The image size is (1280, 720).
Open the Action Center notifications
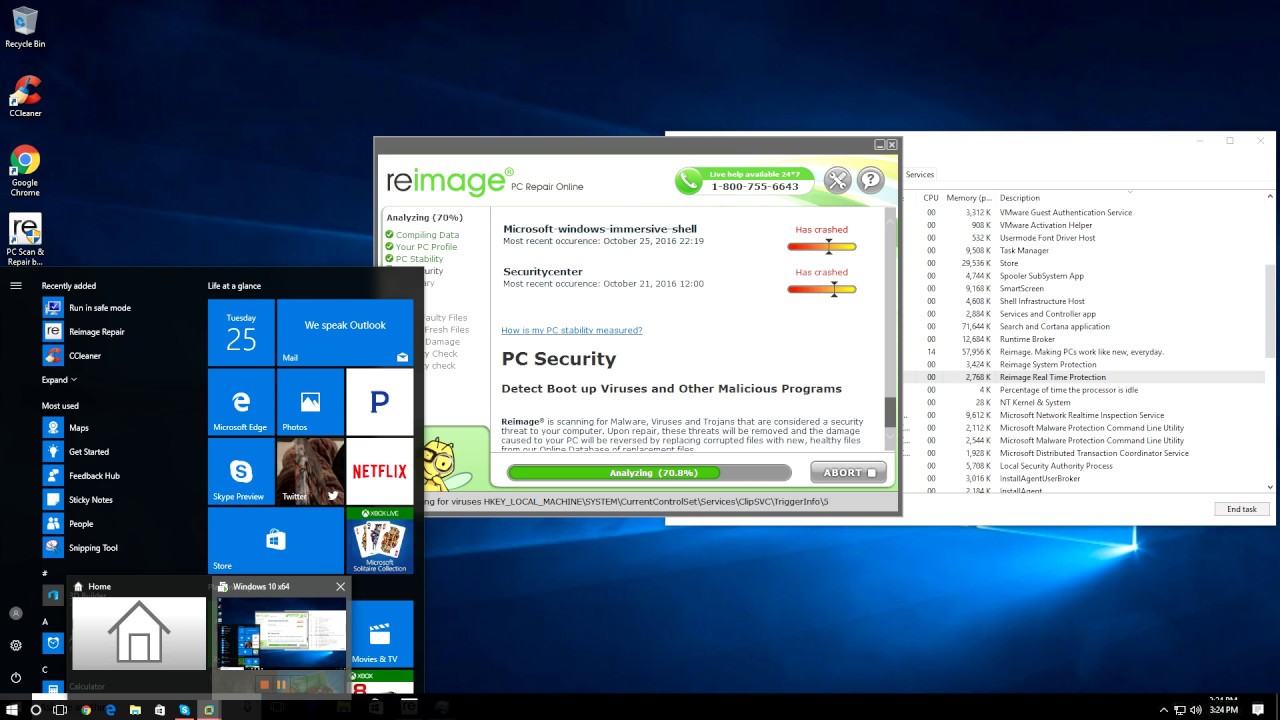[1258, 709]
